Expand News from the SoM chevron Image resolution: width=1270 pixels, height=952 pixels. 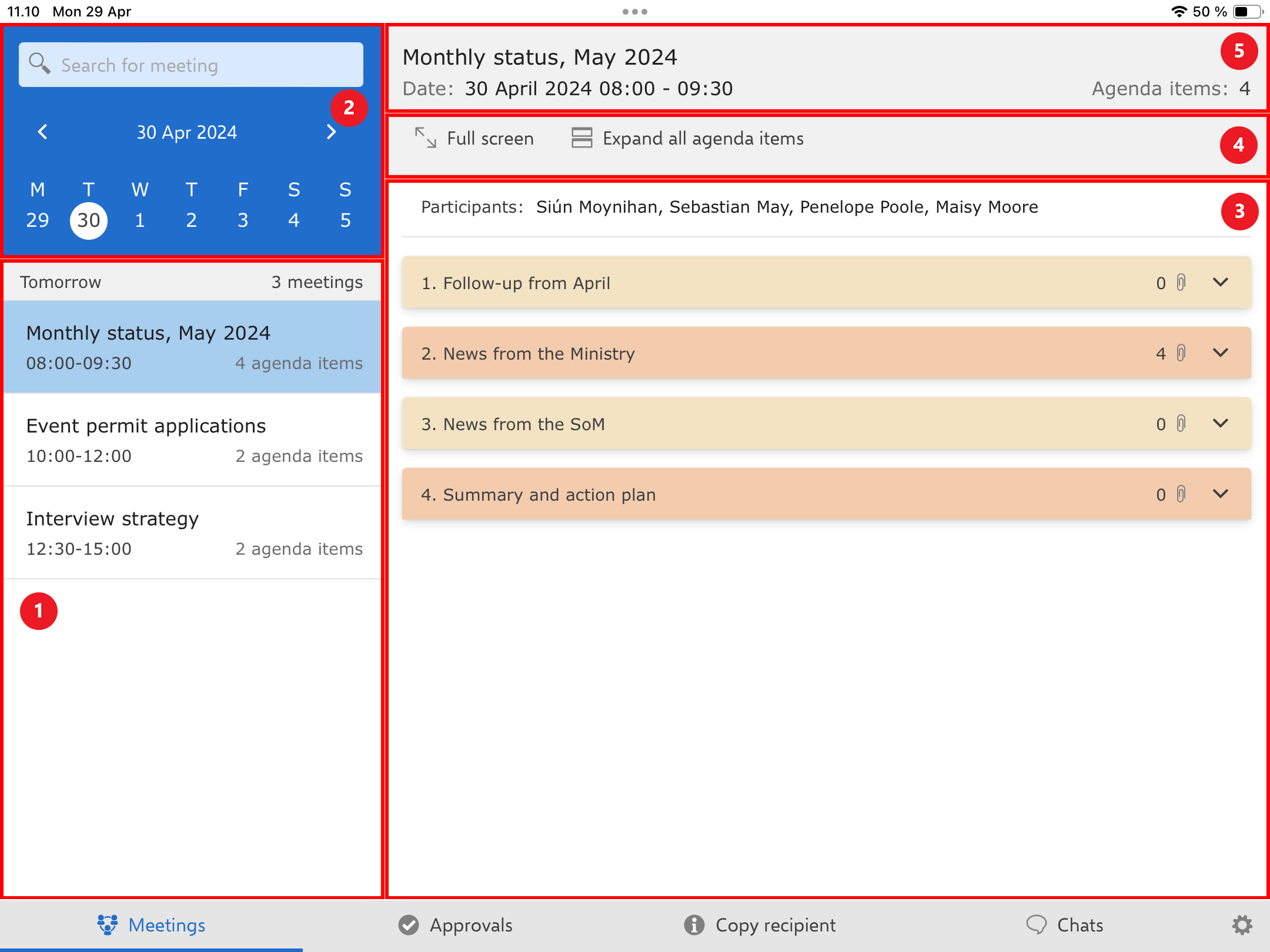[1221, 424]
